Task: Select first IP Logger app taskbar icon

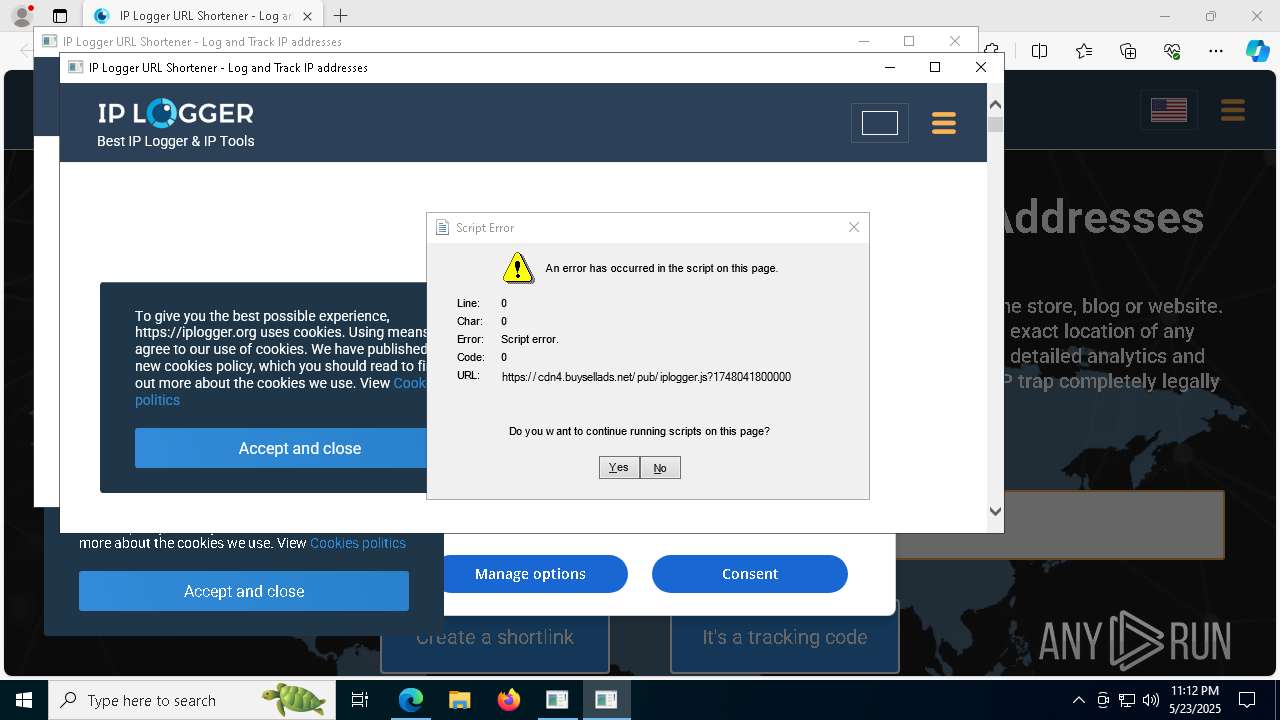Action: point(557,700)
